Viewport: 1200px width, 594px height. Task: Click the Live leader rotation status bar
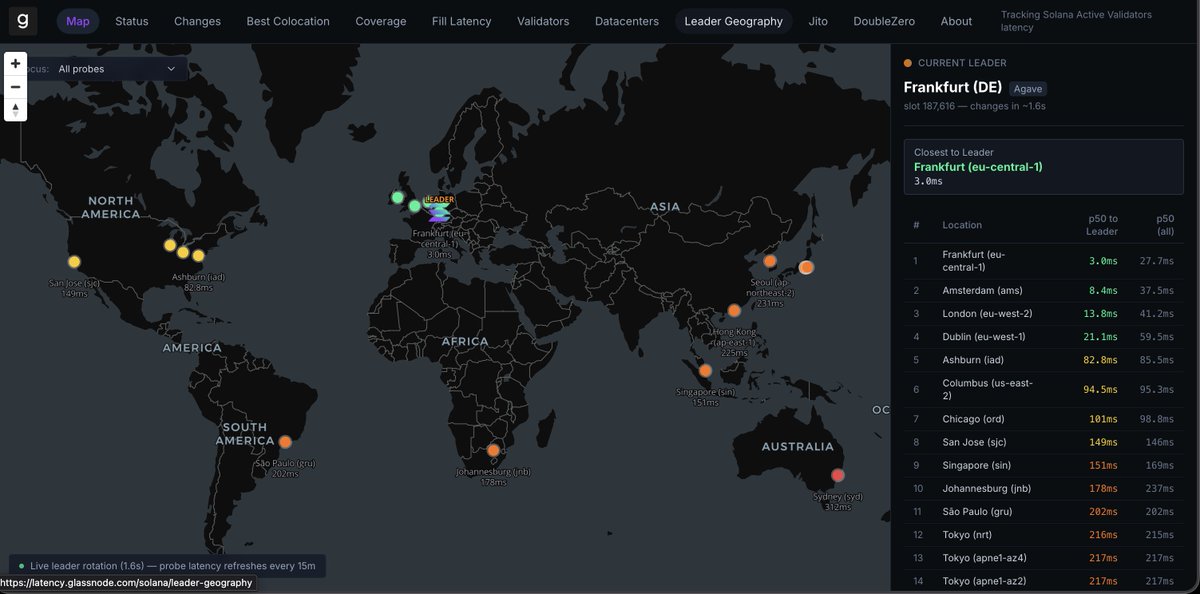(167, 566)
